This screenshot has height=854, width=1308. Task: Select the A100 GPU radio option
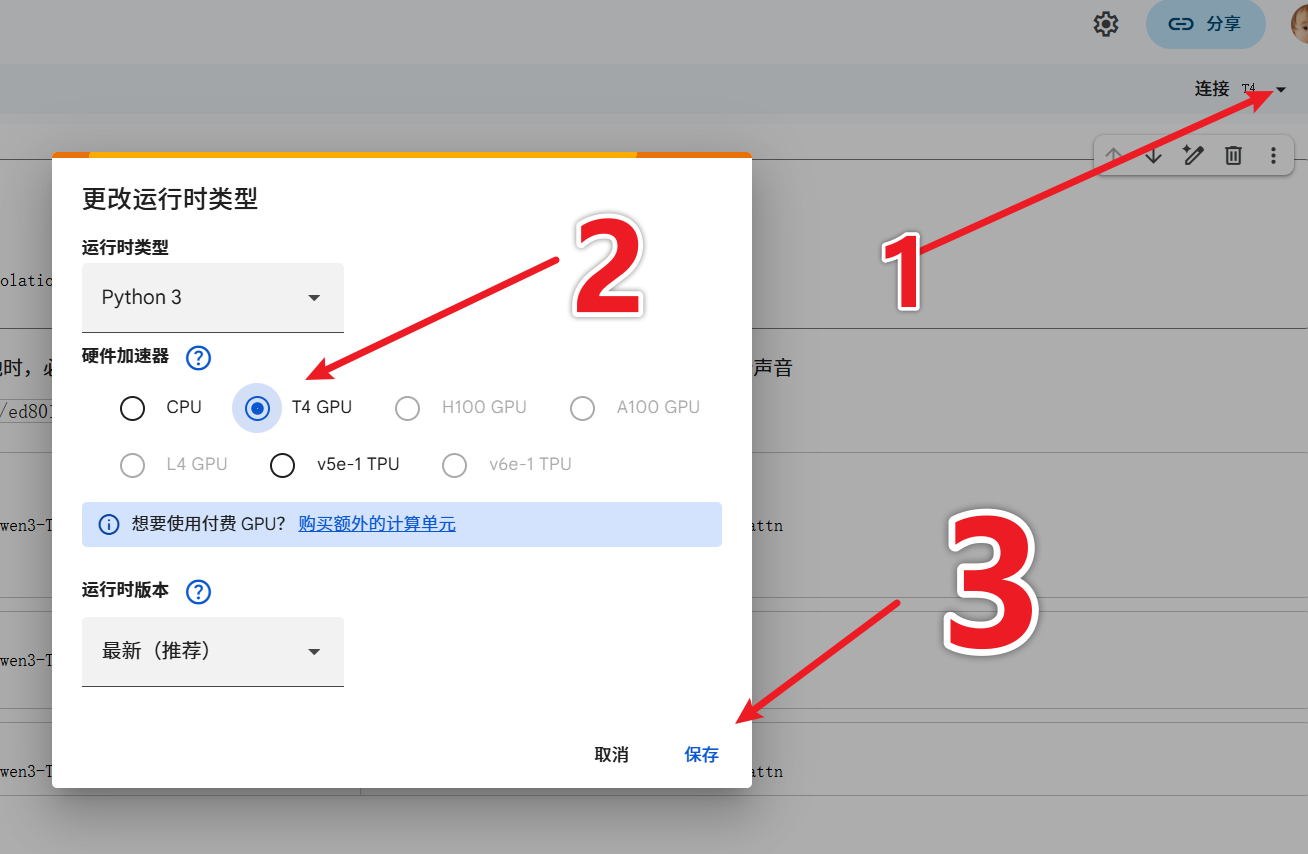(582, 408)
